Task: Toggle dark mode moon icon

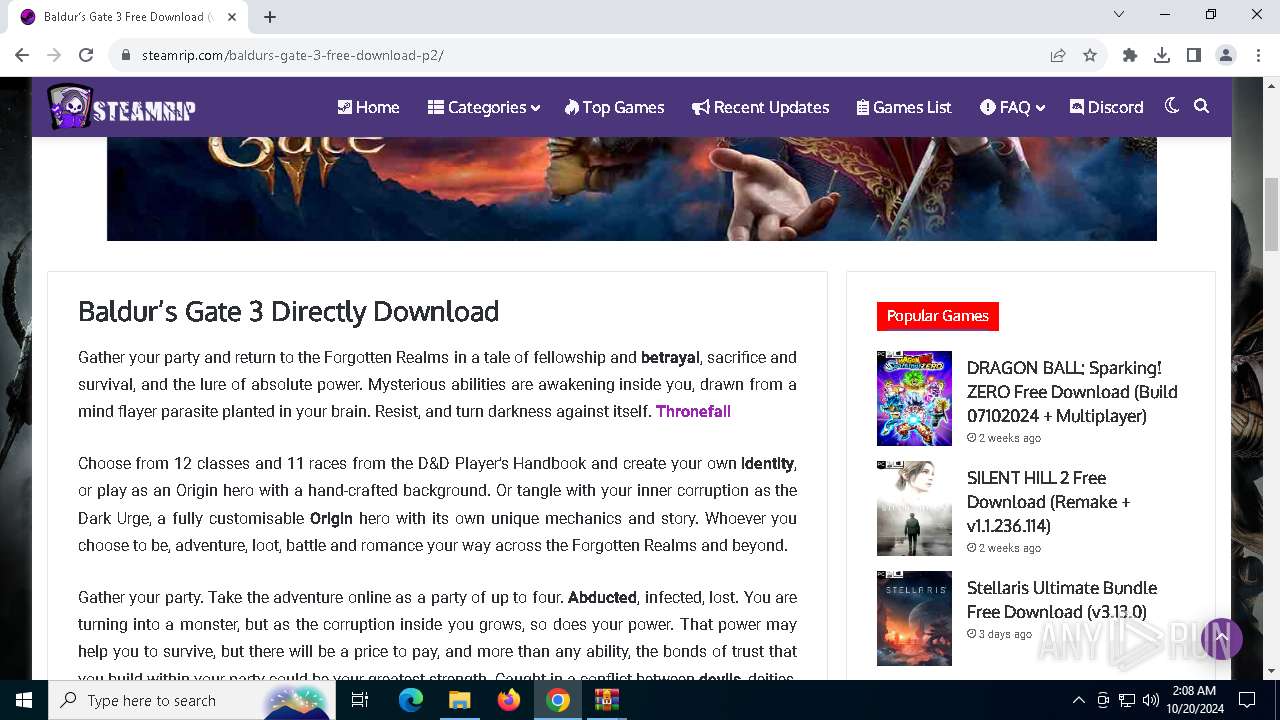Action: click(x=1172, y=106)
